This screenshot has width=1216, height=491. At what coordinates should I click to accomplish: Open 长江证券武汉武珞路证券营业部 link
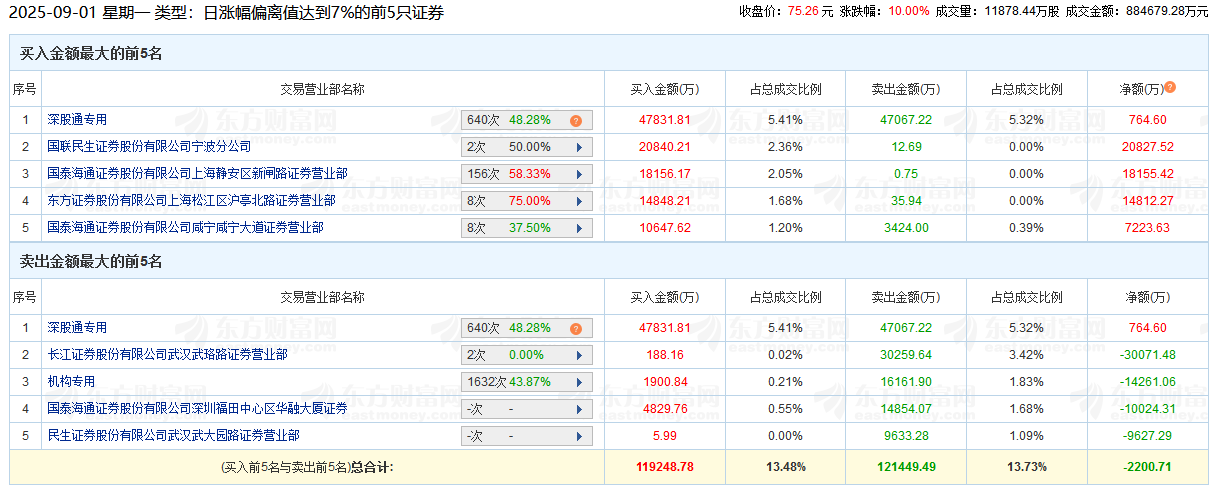[167, 354]
